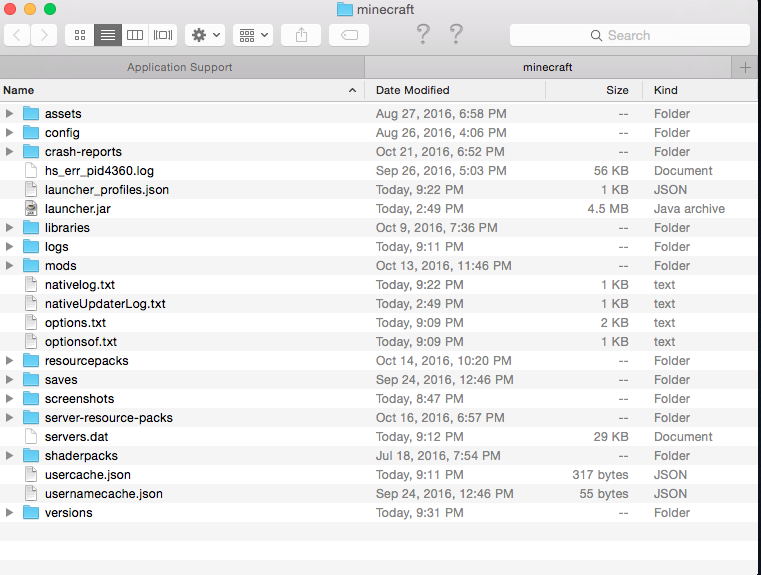Screen dimensions: 761x575
Task: Expand the screenshots folder
Action: (9, 398)
